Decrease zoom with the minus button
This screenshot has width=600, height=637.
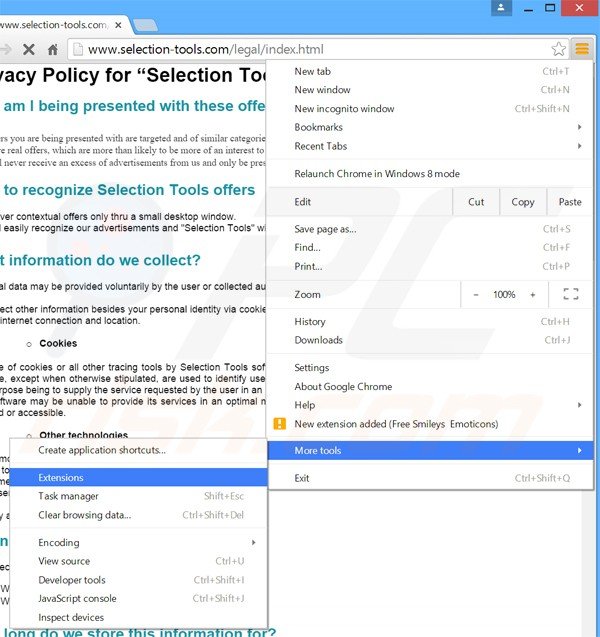pyautogui.click(x=476, y=295)
